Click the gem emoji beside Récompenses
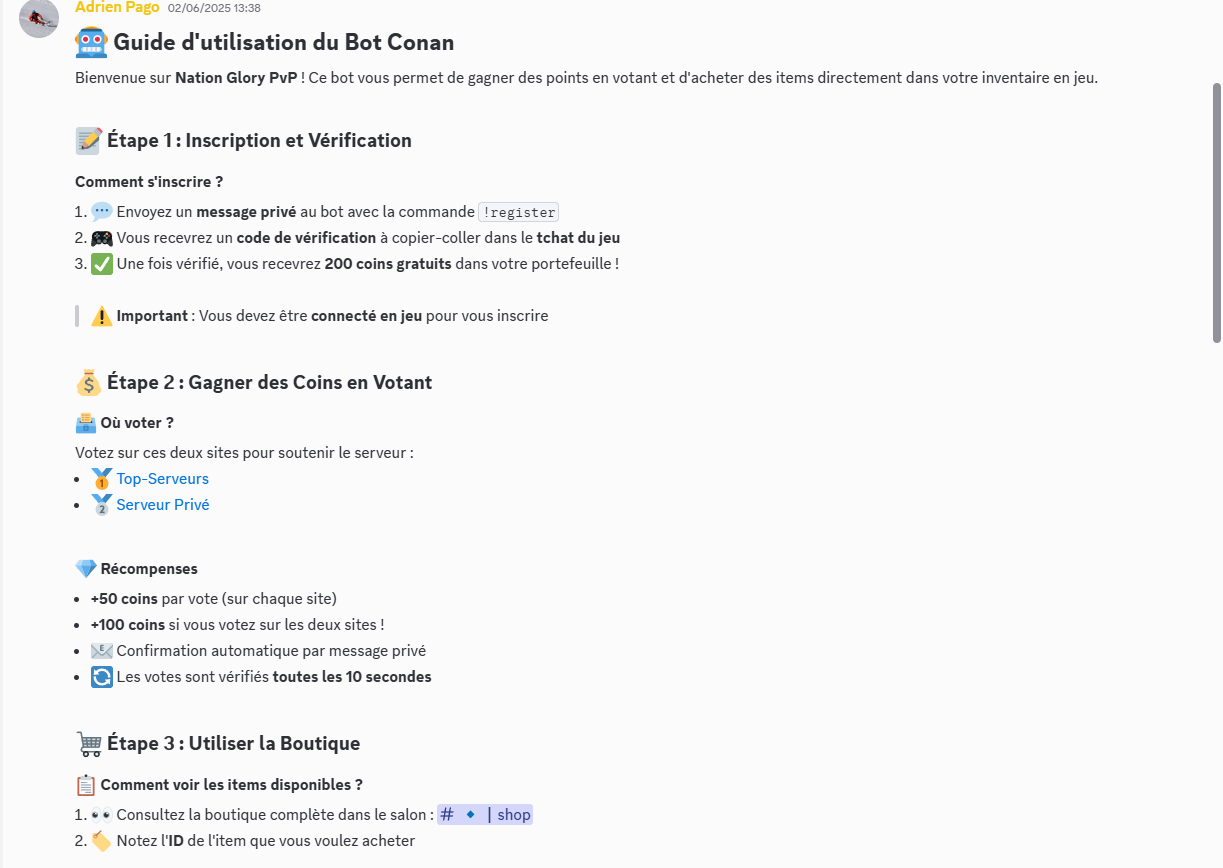The image size is (1223, 868). click(86, 569)
